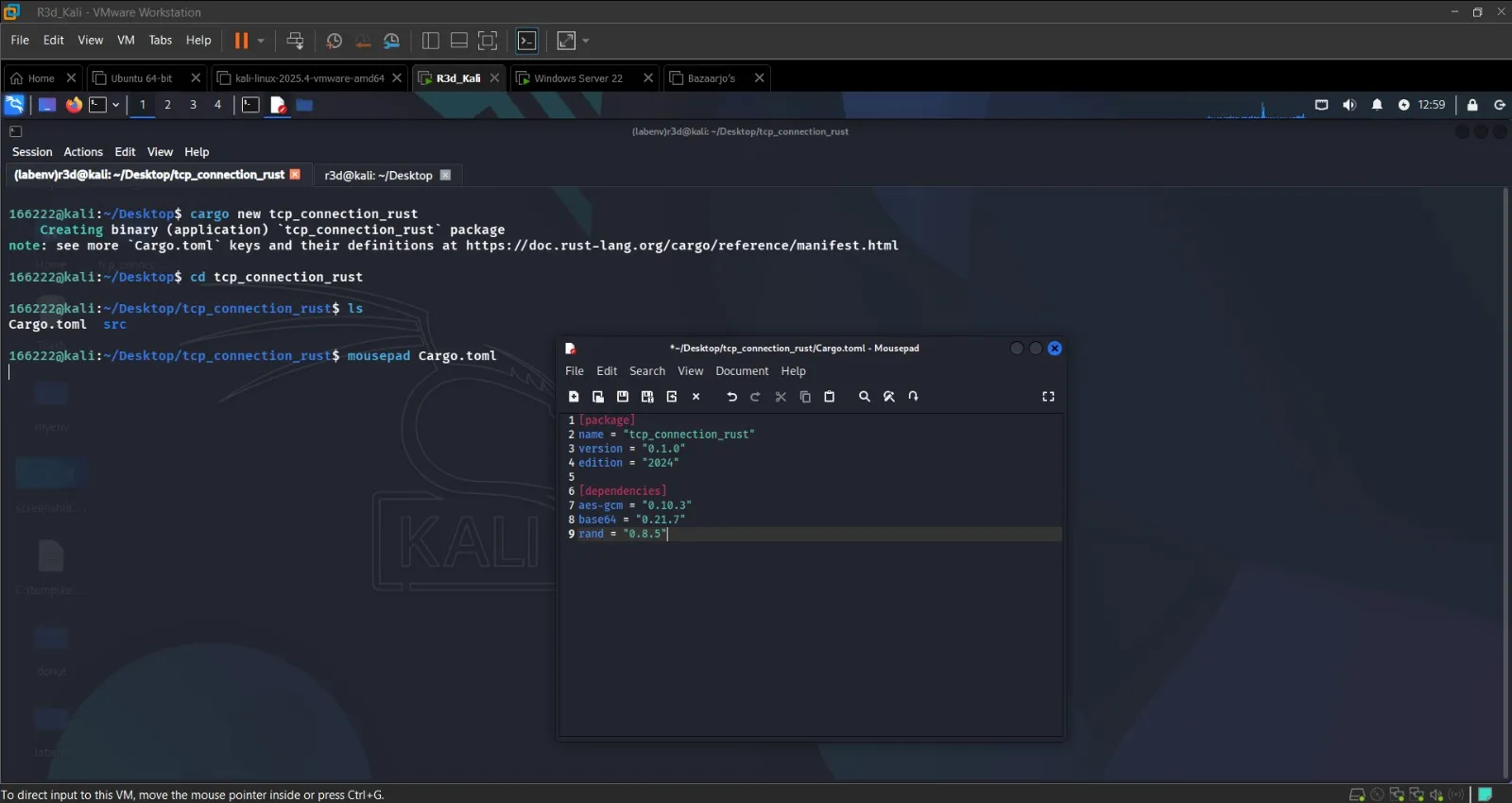Switch to Kali workspace 4
Image resolution: width=1512 pixels, height=803 pixels.
click(x=217, y=105)
